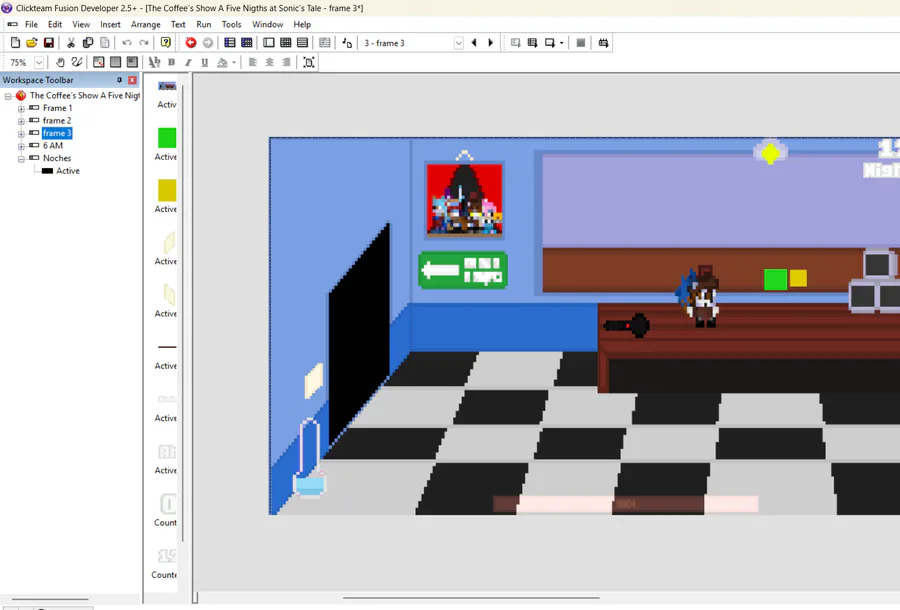
Task: Align text to the left
Action: coord(253,62)
